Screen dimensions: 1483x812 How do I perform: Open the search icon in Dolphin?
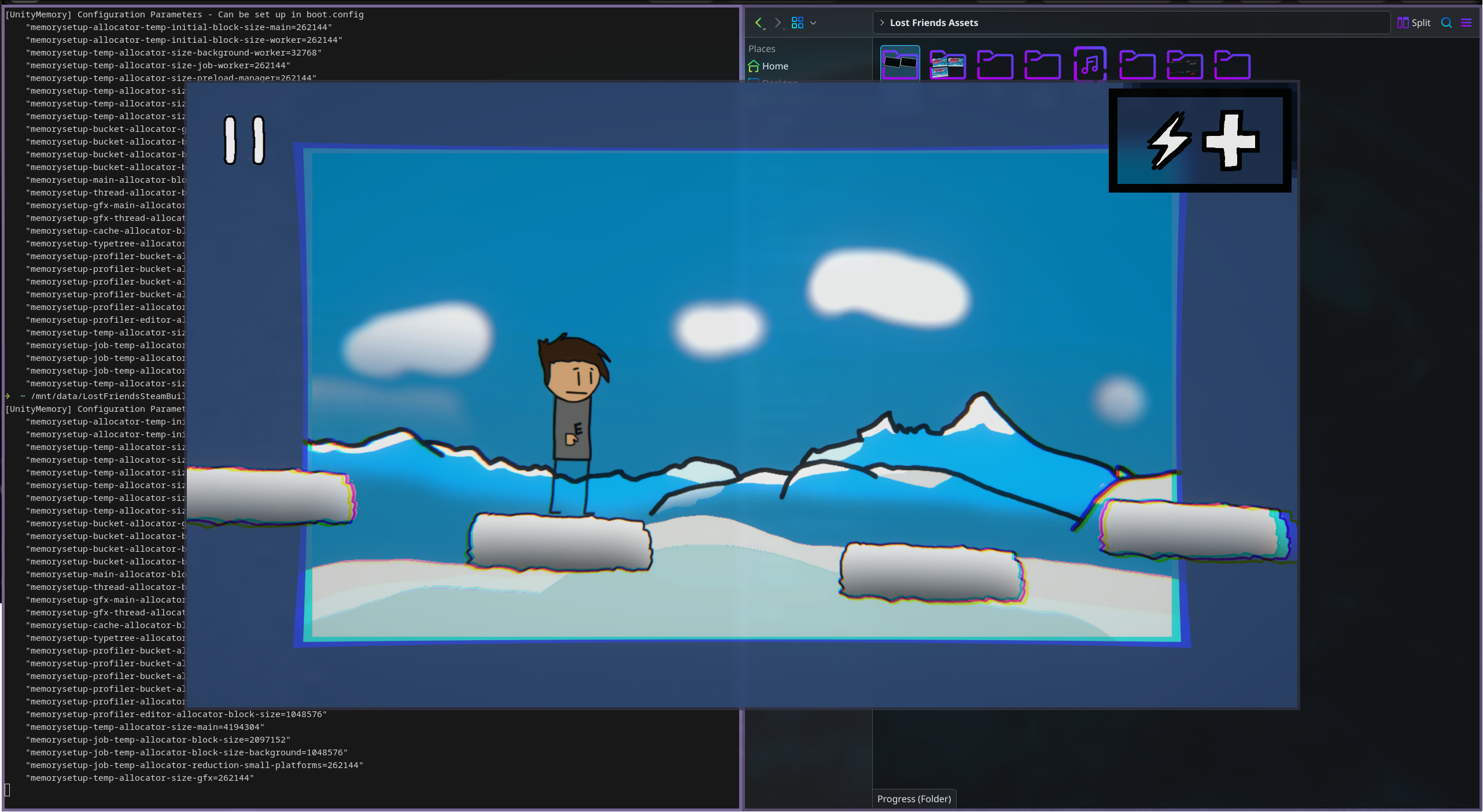pos(1447,23)
